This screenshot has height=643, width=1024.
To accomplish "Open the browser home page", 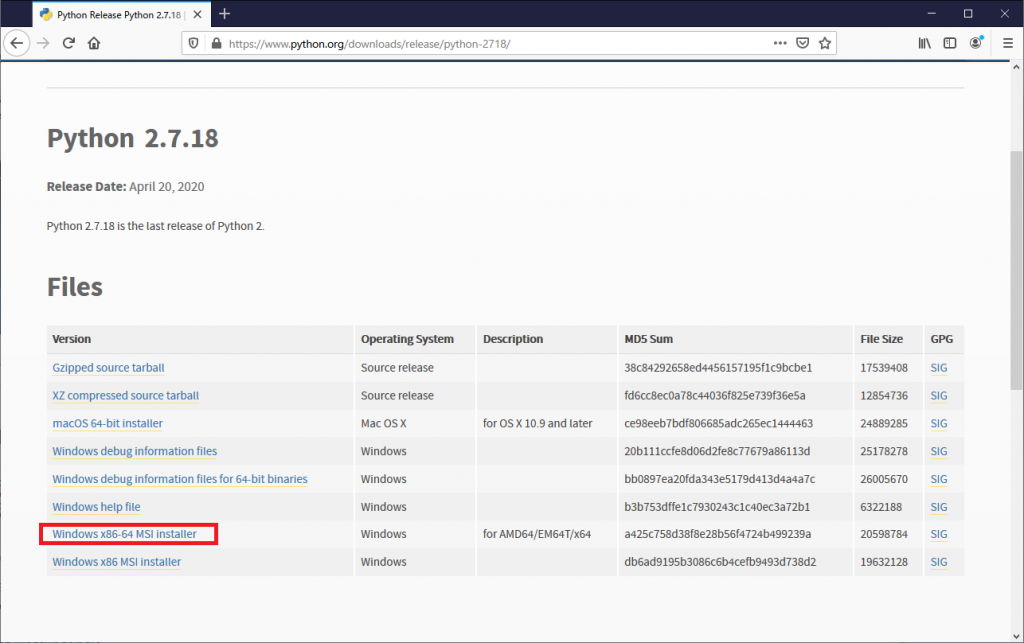I will (x=94, y=43).
